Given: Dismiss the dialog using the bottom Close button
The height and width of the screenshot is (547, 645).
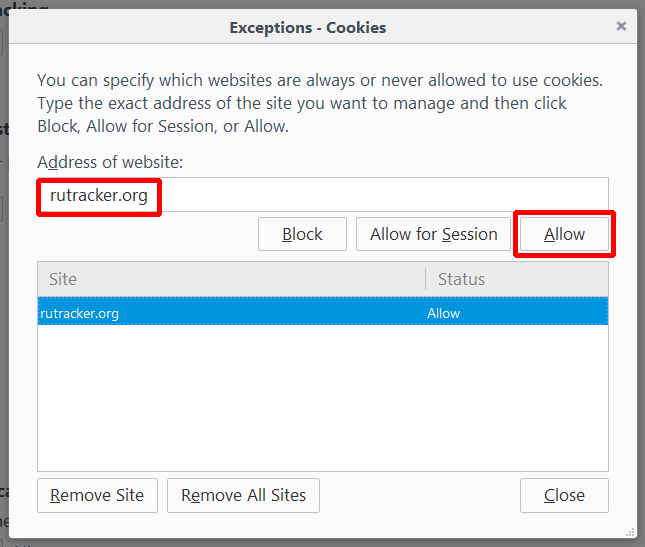Looking at the screenshot, I should pos(564,495).
